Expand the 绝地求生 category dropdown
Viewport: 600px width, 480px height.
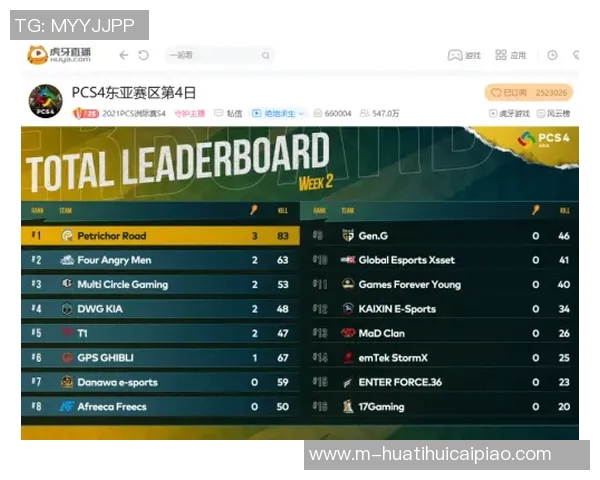pyautogui.click(x=277, y=113)
